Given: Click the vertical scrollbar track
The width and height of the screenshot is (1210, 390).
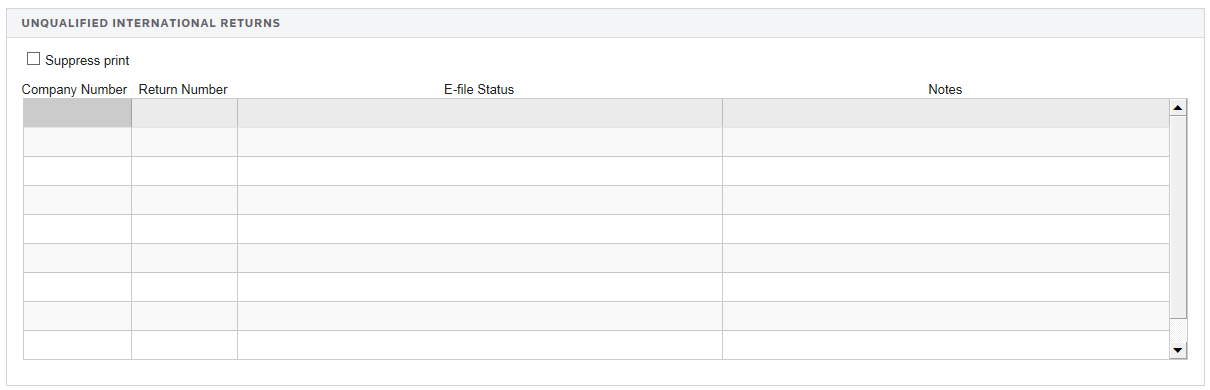Looking at the screenshot, I should click(1178, 229).
